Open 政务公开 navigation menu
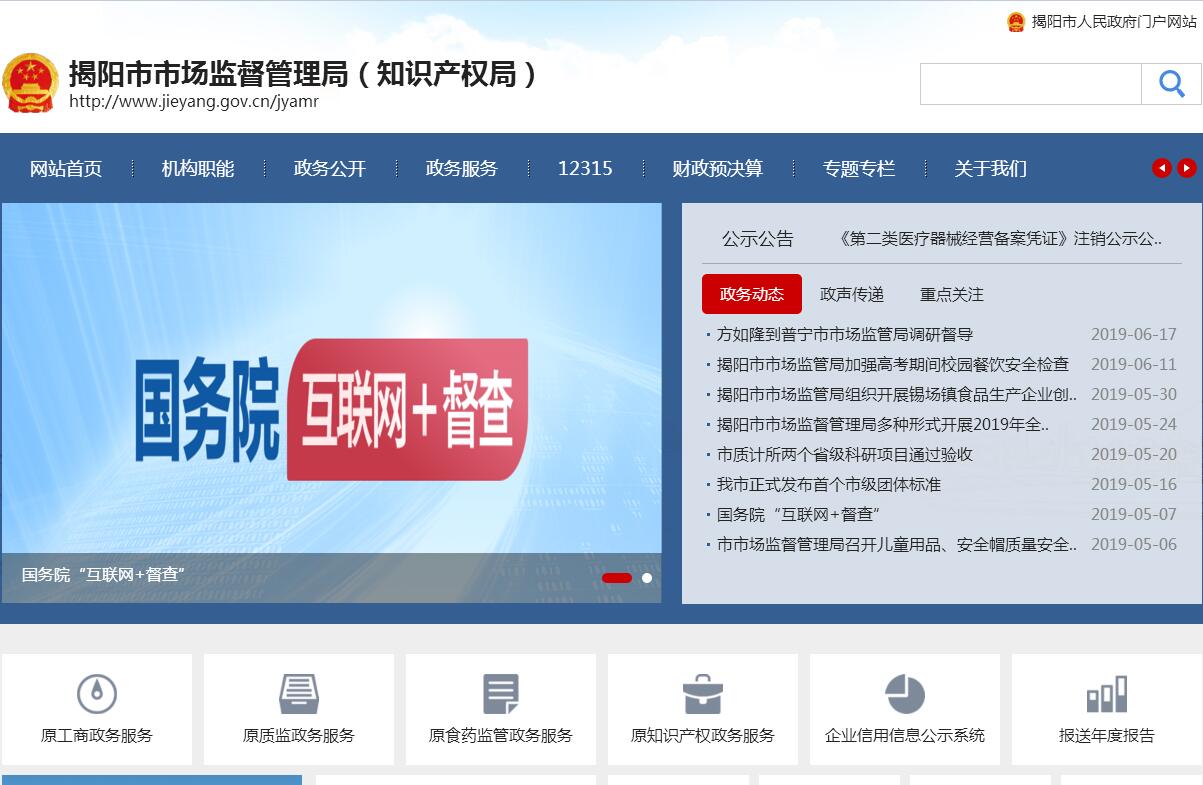 pos(330,168)
